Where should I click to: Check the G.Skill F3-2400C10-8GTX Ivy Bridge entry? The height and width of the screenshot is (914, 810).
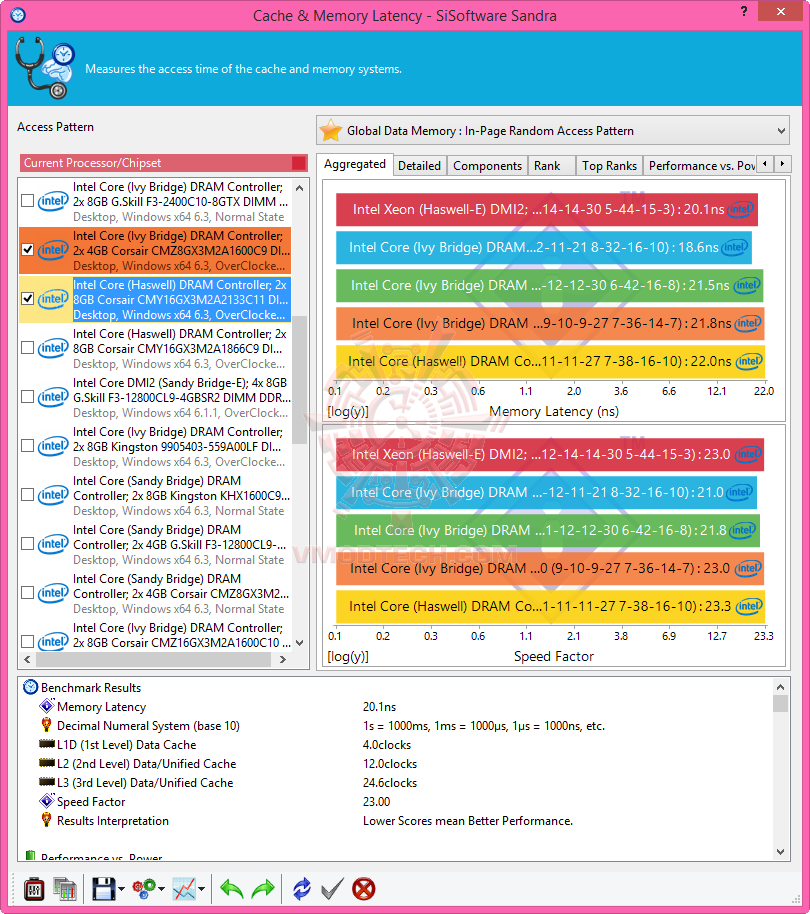click(x=27, y=201)
